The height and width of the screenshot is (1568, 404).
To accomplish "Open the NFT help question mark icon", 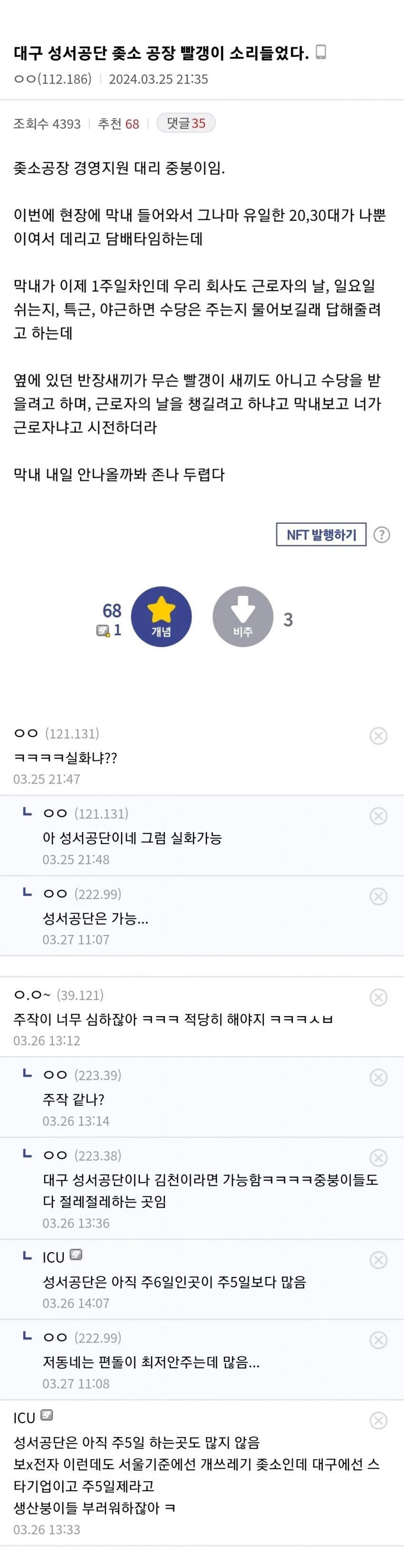I will point(382,534).
